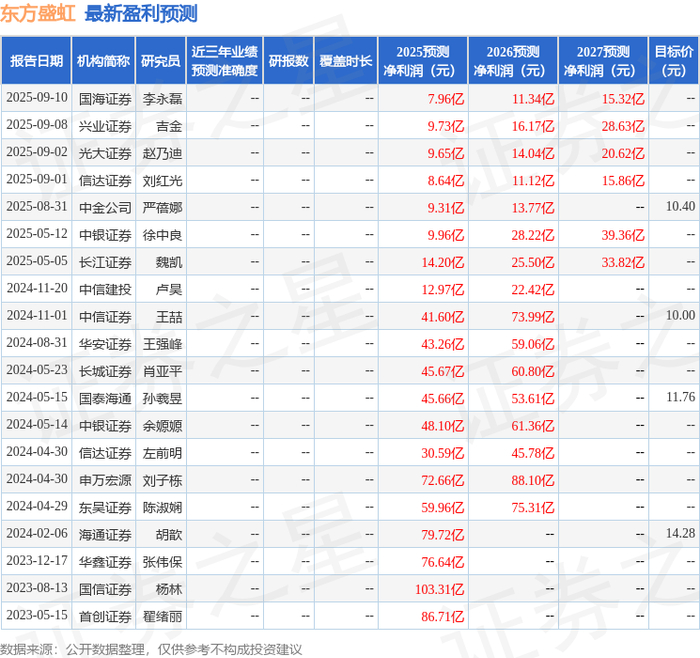The height and width of the screenshot is (658, 700).
Task: Click the target price 14.28
Action: [x=680, y=533]
